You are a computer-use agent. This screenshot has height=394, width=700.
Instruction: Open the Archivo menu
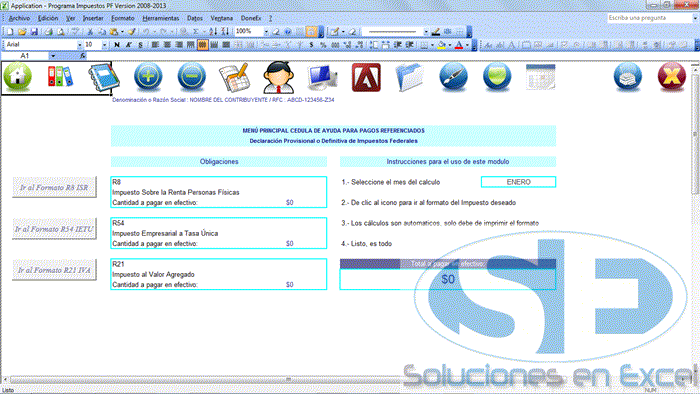tap(20, 18)
